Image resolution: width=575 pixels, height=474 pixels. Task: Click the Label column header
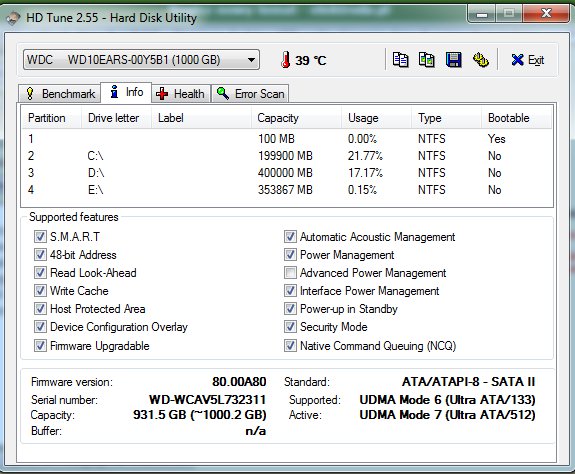[x=201, y=118]
